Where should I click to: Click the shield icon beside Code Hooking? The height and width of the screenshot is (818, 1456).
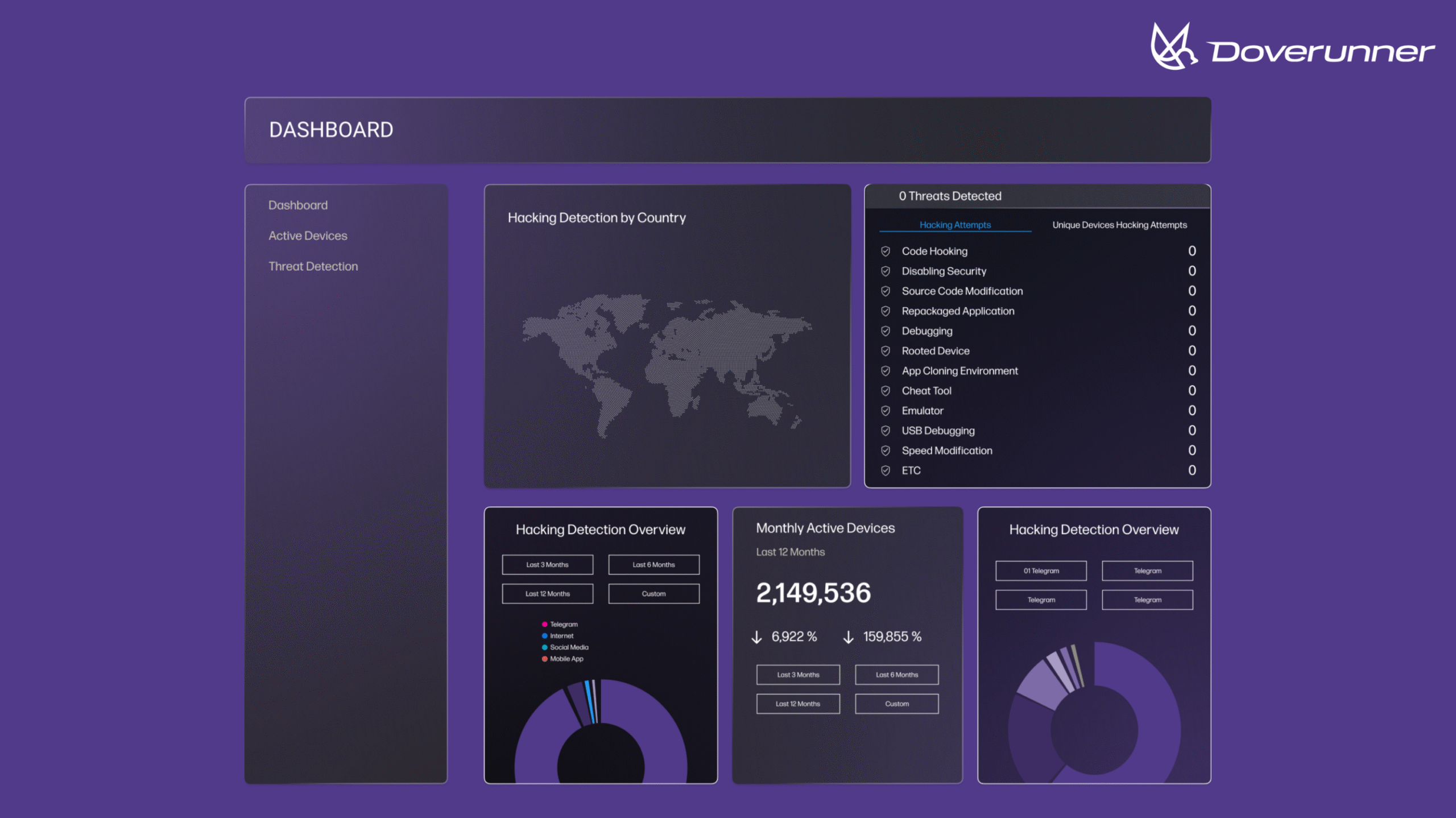886,251
